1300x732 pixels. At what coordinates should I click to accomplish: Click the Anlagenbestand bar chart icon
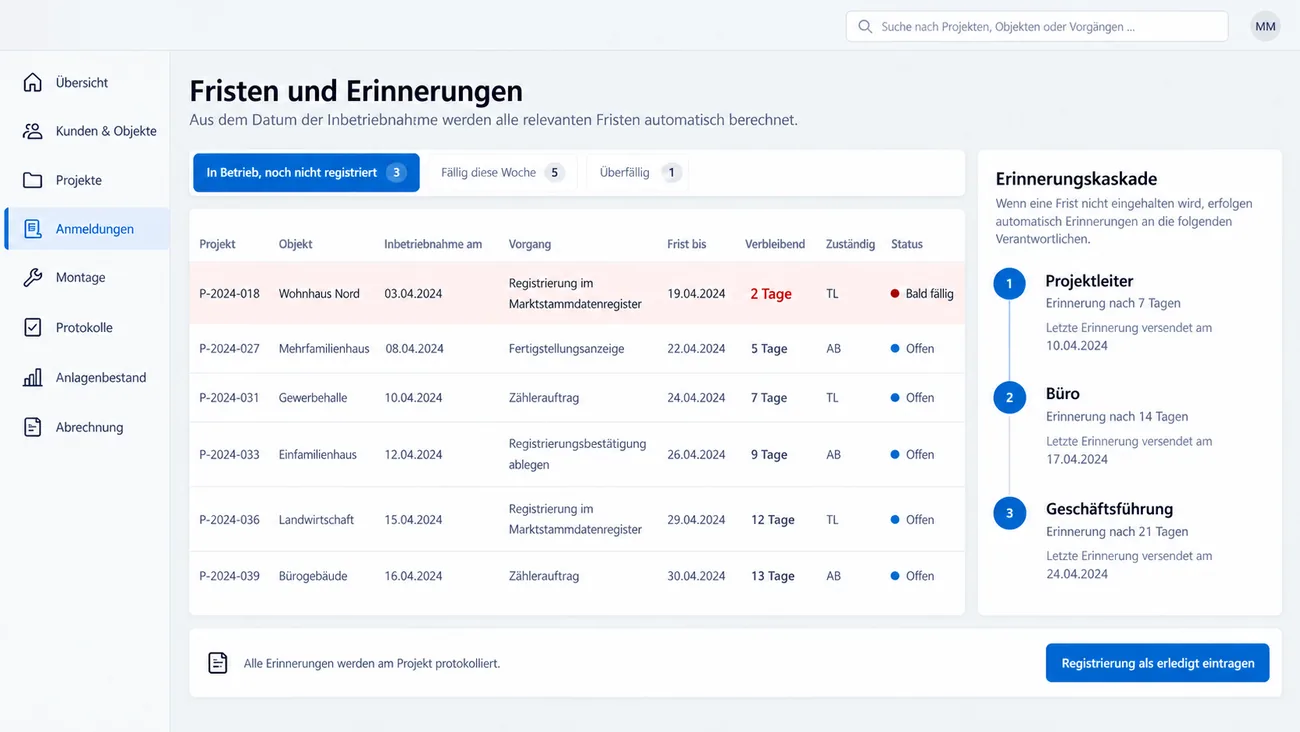click(x=33, y=377)
